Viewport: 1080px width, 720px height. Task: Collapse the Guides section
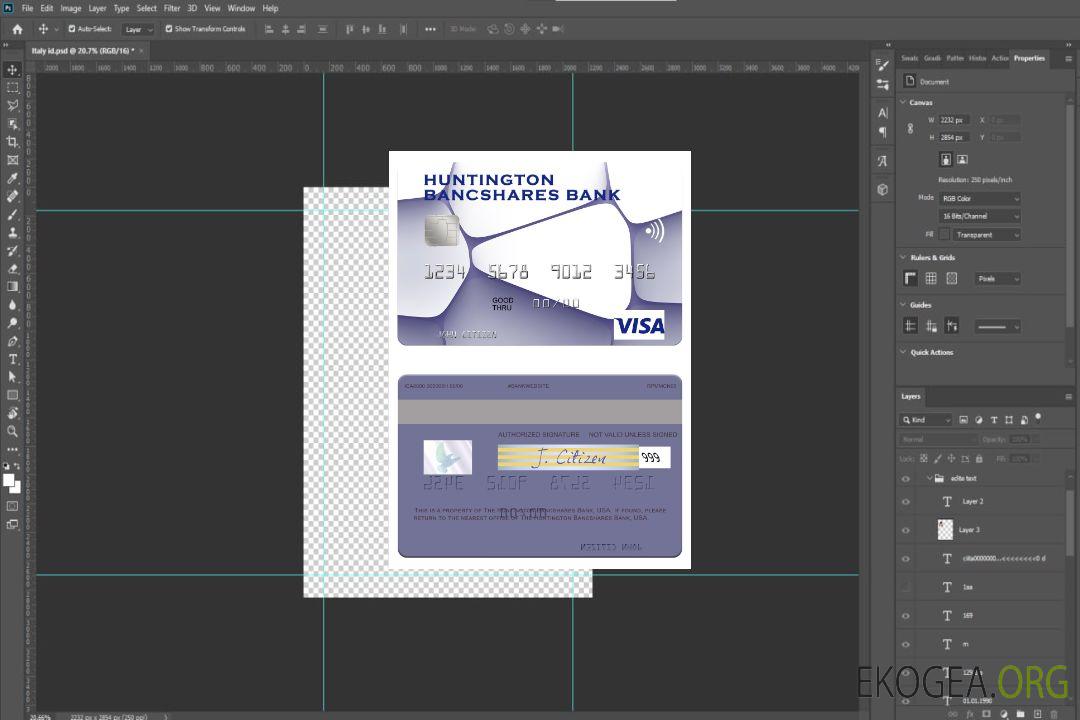pos(903,305)
